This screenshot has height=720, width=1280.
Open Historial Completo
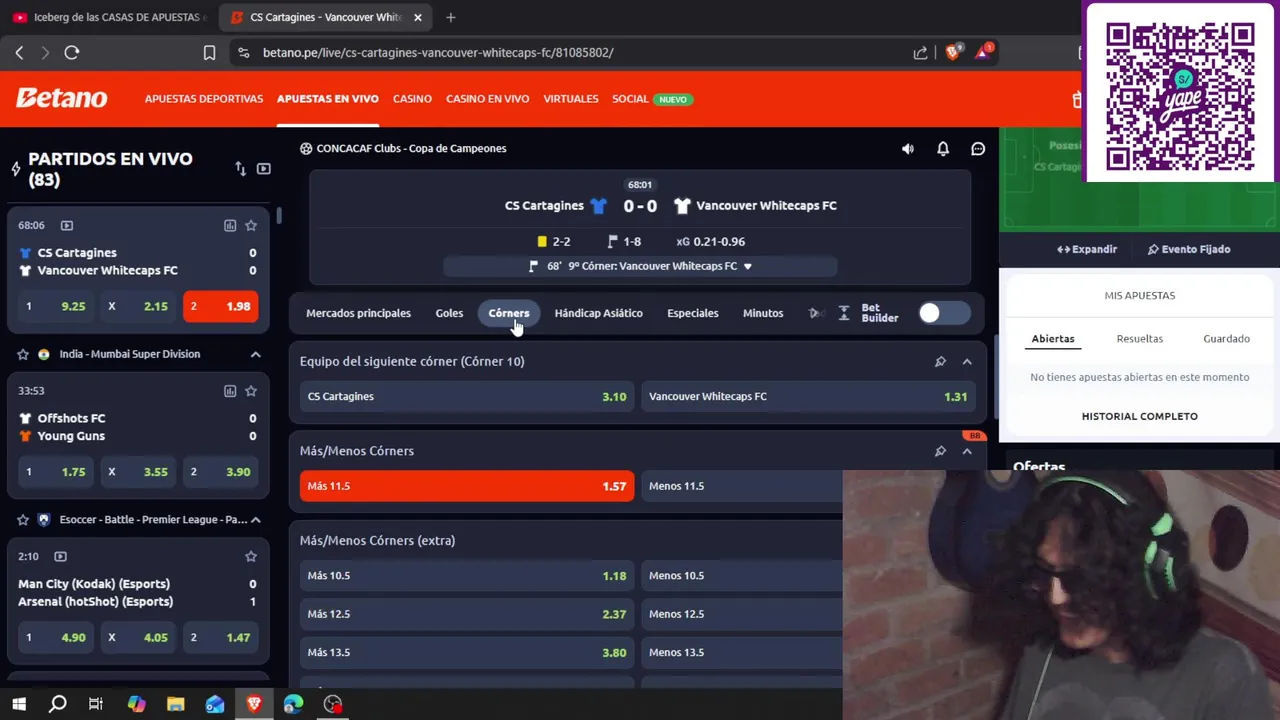[1139, 416]
